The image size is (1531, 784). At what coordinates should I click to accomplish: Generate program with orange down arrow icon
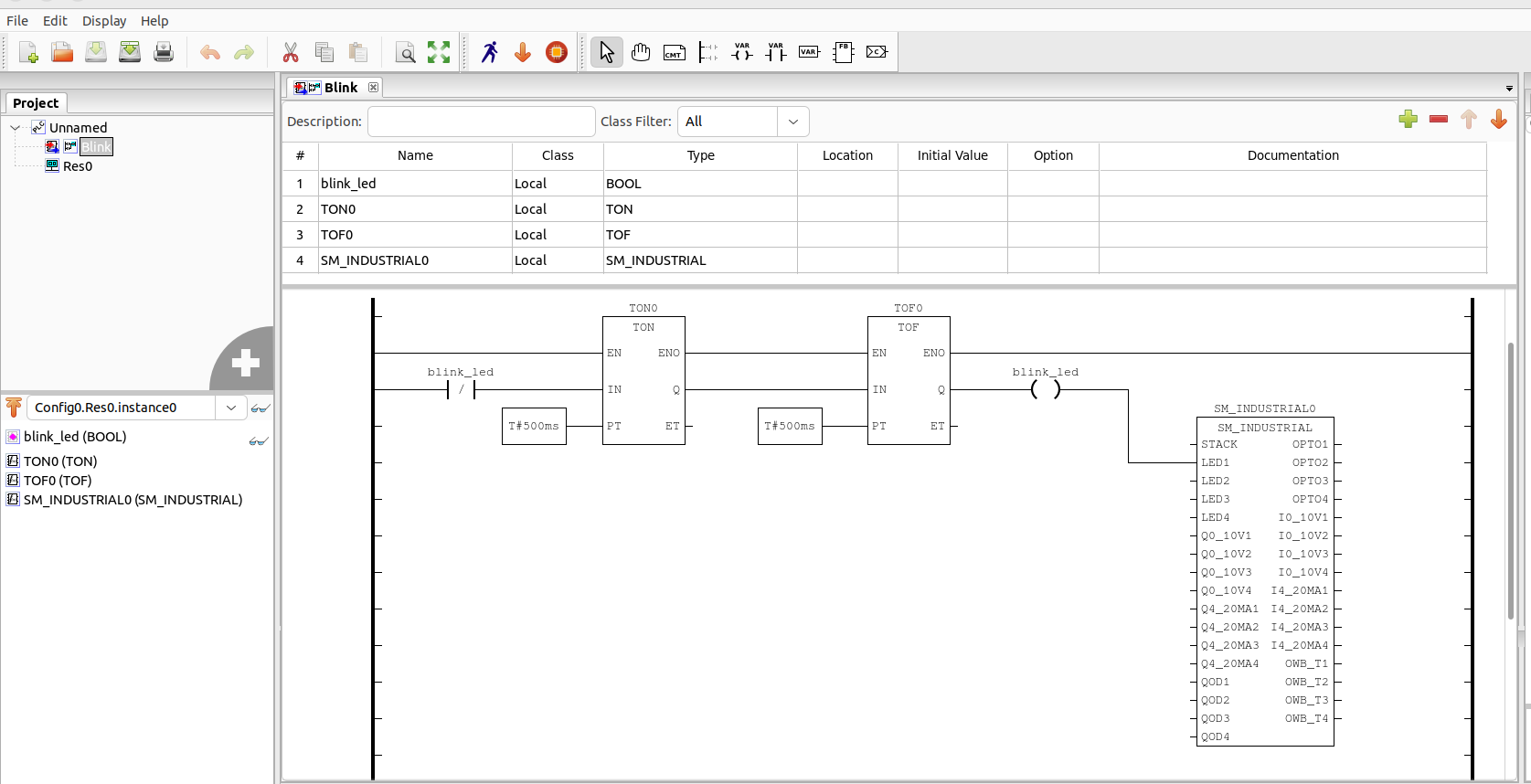[523, 52]
